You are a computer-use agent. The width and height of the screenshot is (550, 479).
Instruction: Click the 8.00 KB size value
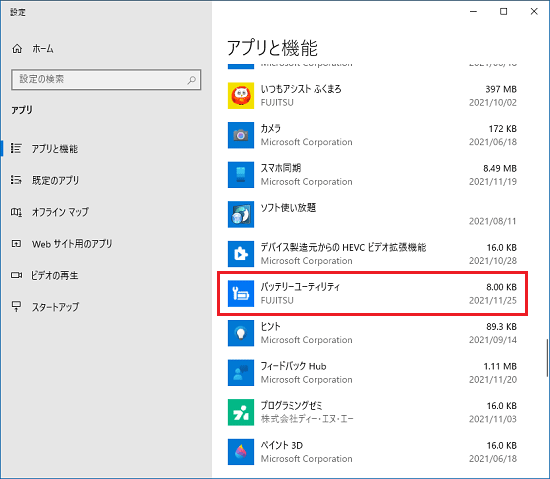[501, 287]
